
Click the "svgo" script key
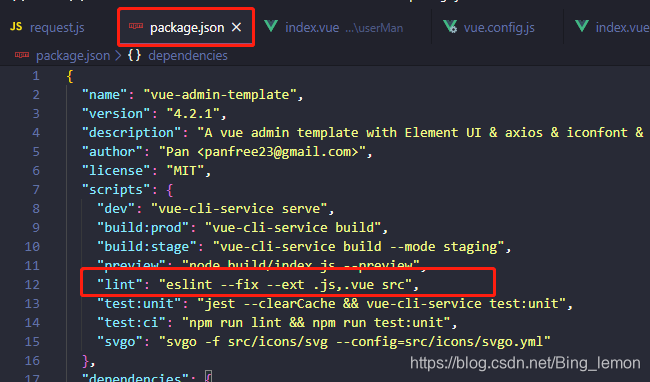(x=120, y=341)
